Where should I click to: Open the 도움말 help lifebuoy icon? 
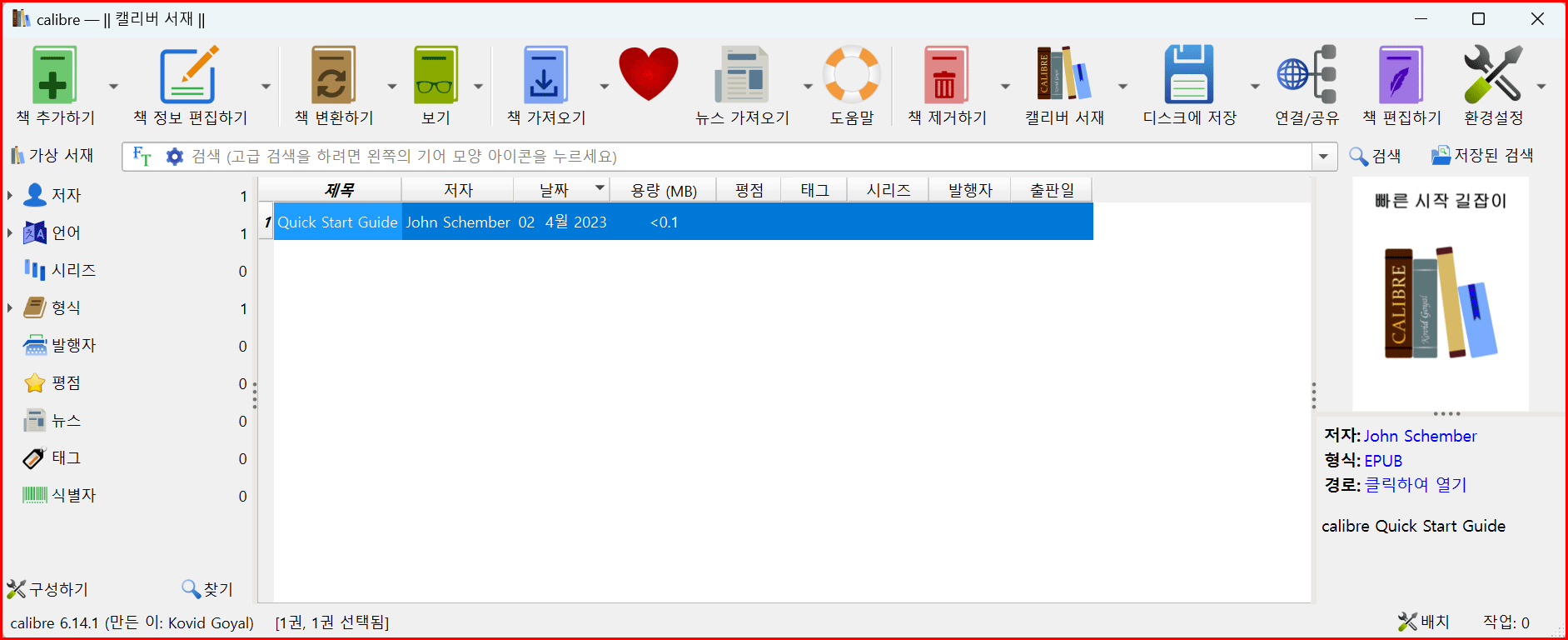click(x=851, y=75)
